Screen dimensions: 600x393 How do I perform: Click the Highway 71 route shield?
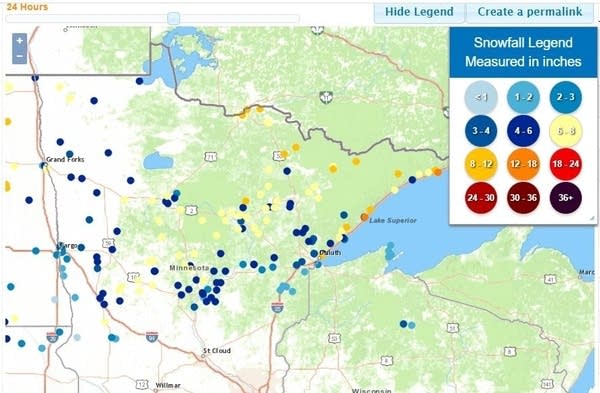[x=210, y=157]
